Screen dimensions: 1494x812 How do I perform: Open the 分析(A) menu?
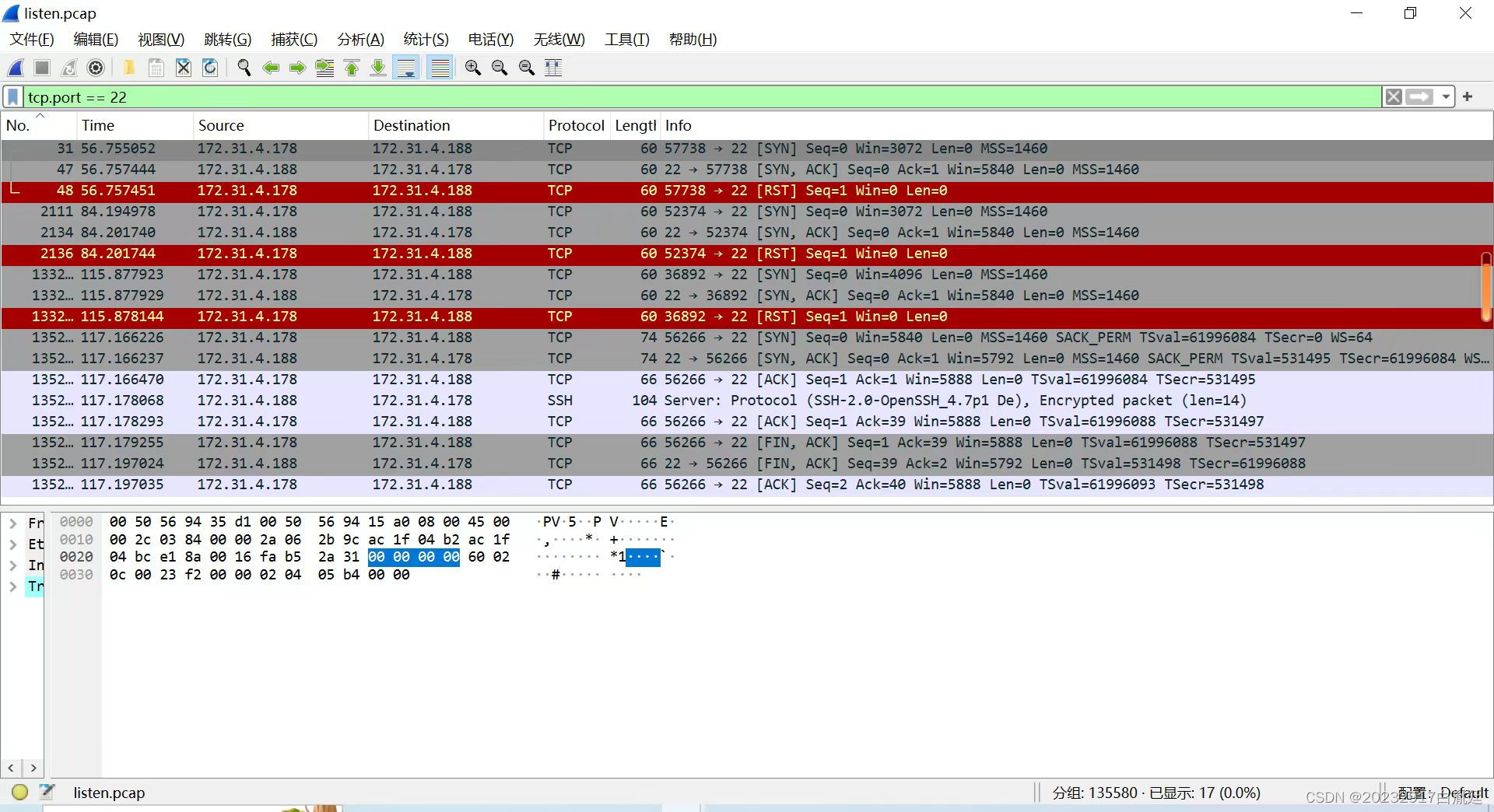[x=361, y=39]
